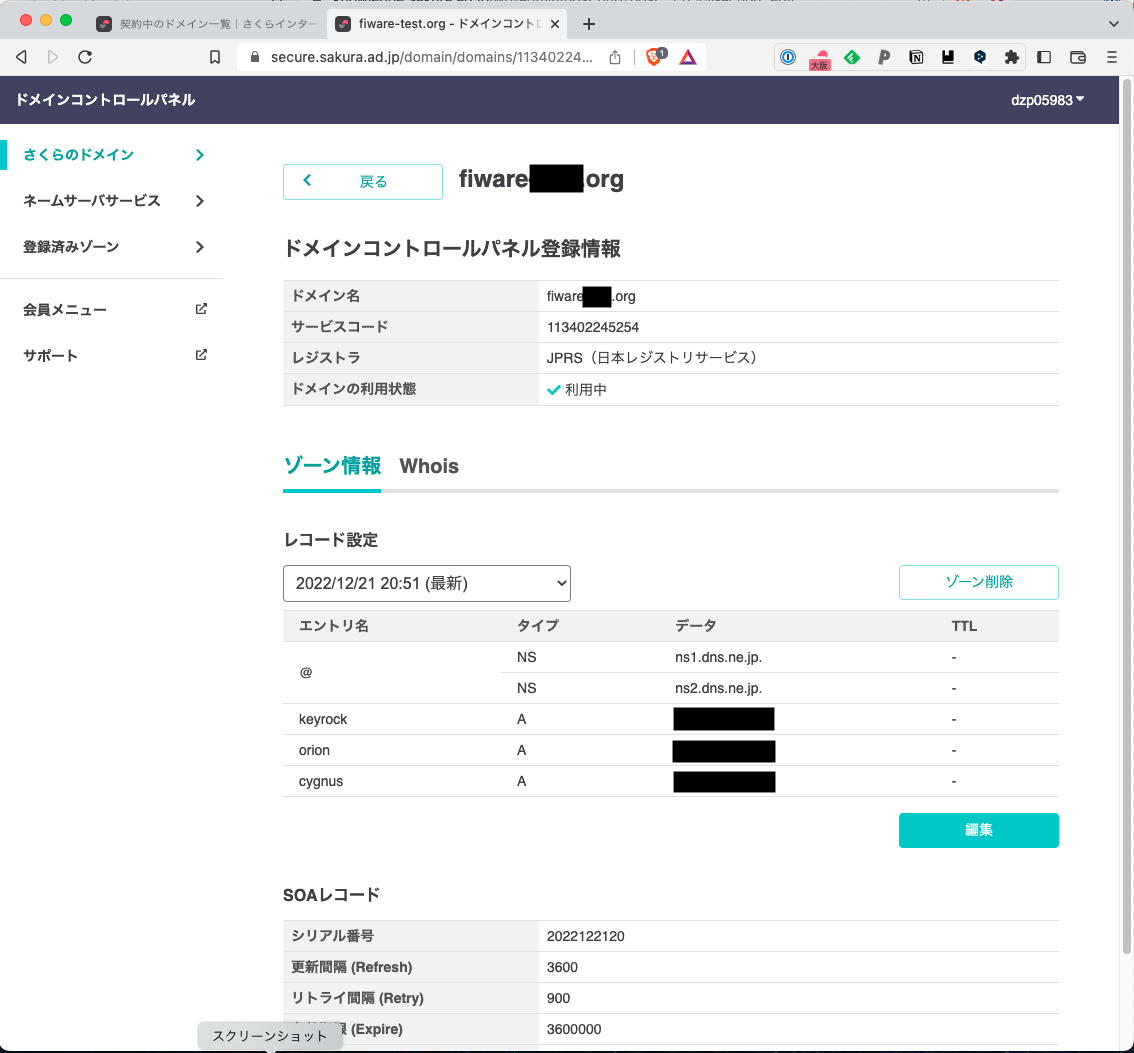Open the Brave Wallet icon
This screenshot has height=1053, width=1134.
(1078, 57)
